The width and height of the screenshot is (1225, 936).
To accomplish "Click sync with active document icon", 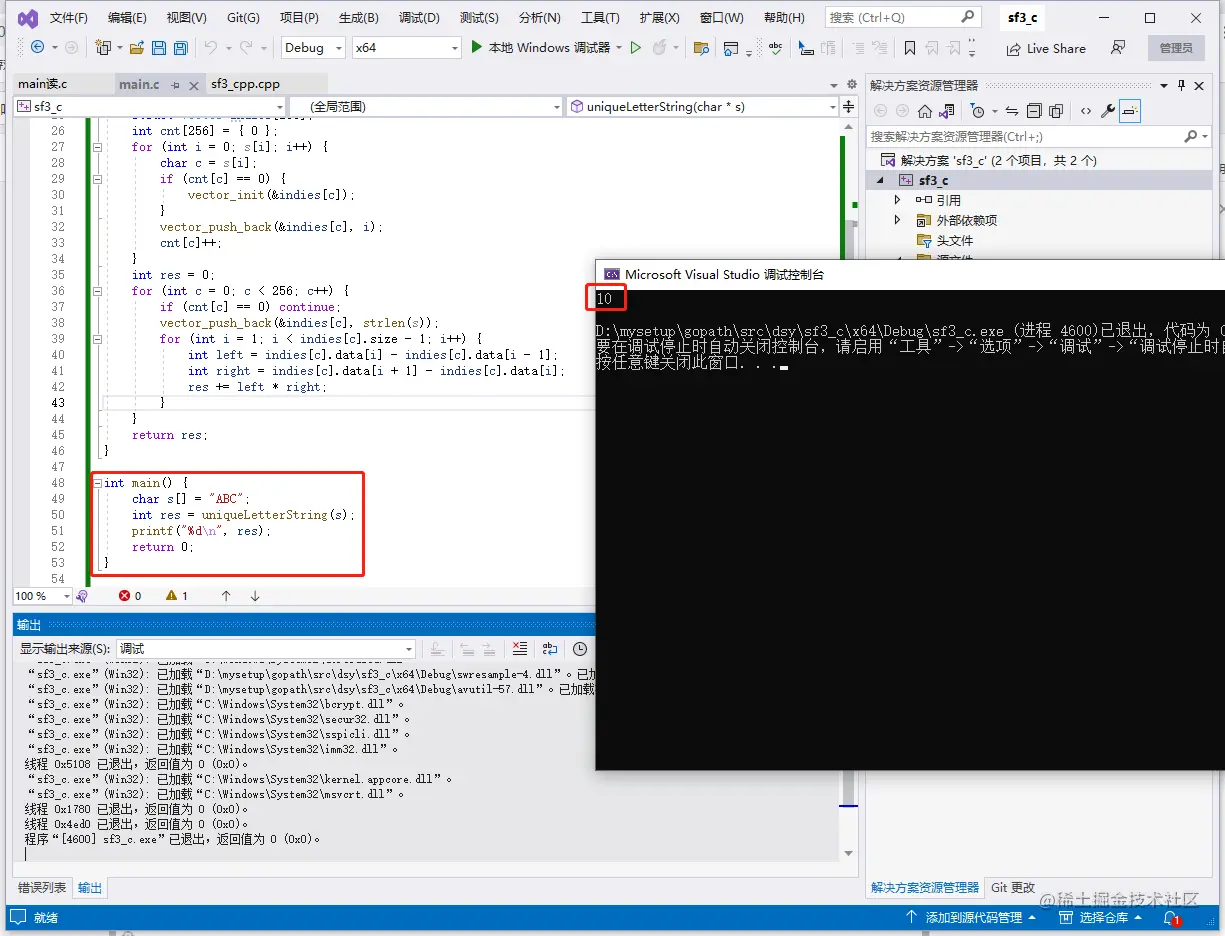I will (1012, 111).
